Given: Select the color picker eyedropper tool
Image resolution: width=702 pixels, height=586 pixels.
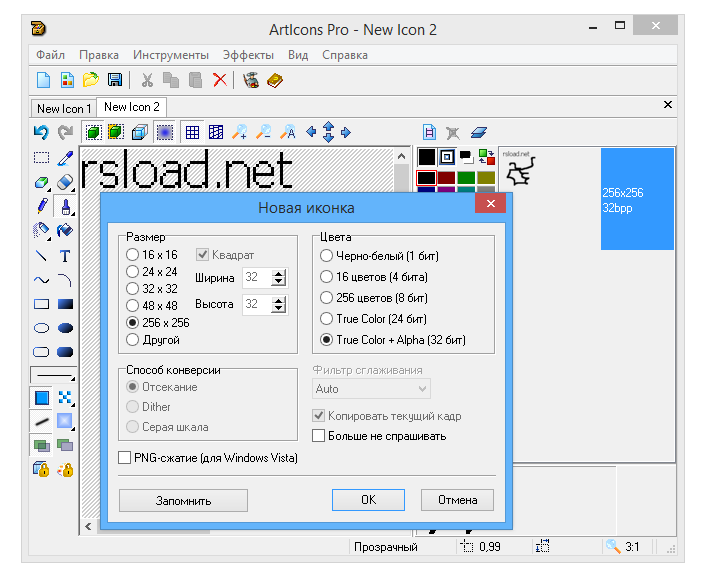Looking at the screenshot, I should coord(65,158).
